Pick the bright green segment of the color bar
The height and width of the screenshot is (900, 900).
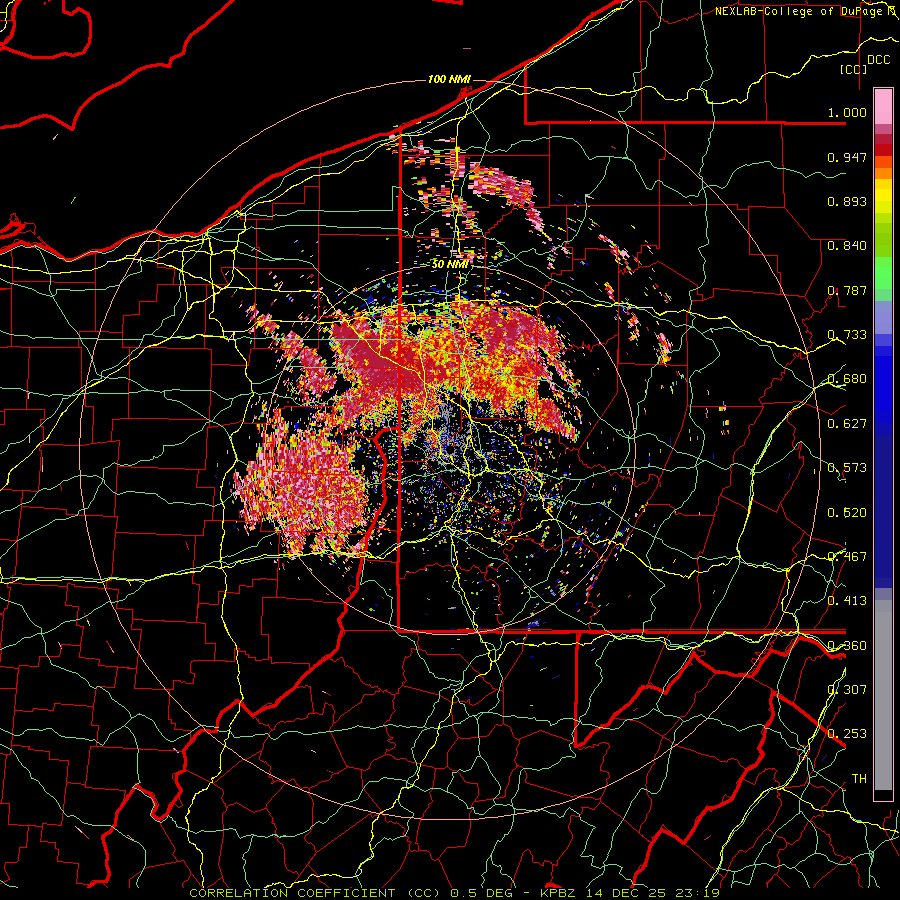point(883,273)
